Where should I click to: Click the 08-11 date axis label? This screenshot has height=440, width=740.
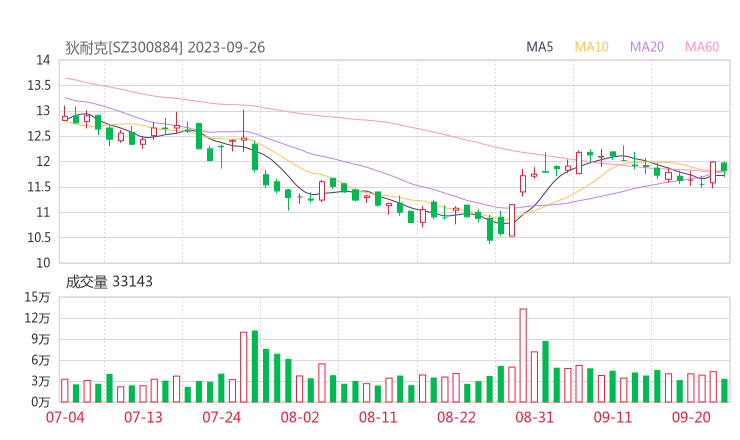pos(378,418)
